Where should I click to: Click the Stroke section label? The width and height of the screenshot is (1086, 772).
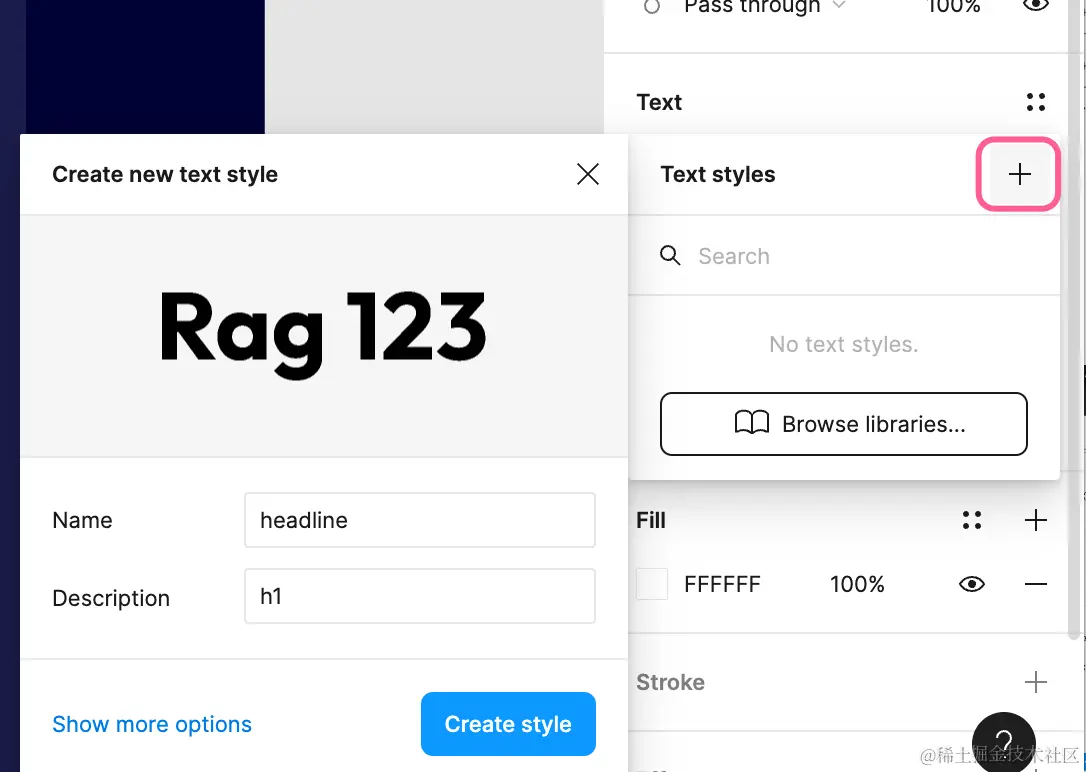(670, 682)
